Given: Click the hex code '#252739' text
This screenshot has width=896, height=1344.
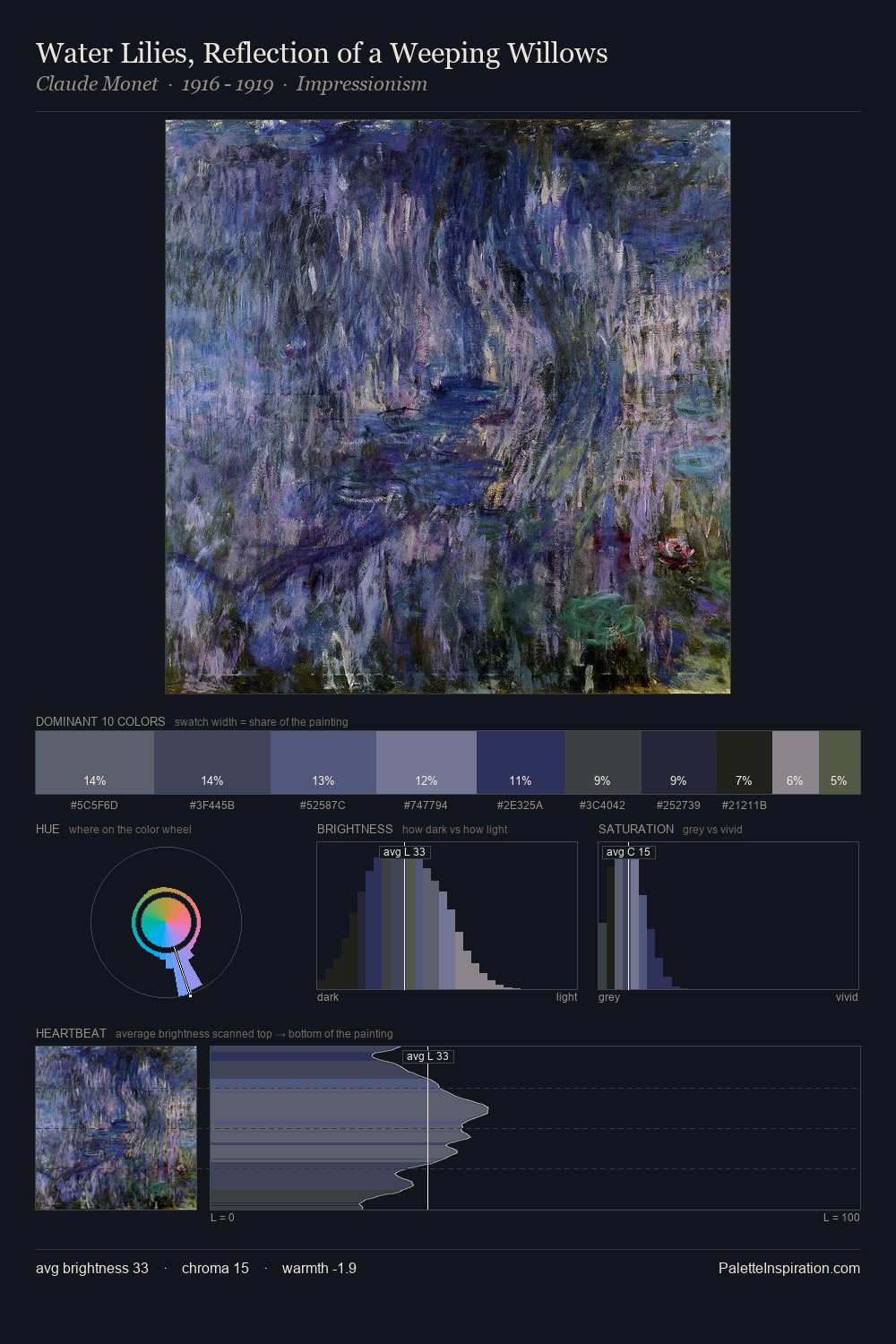Looking at the screenshot, I should click(678, 805).
